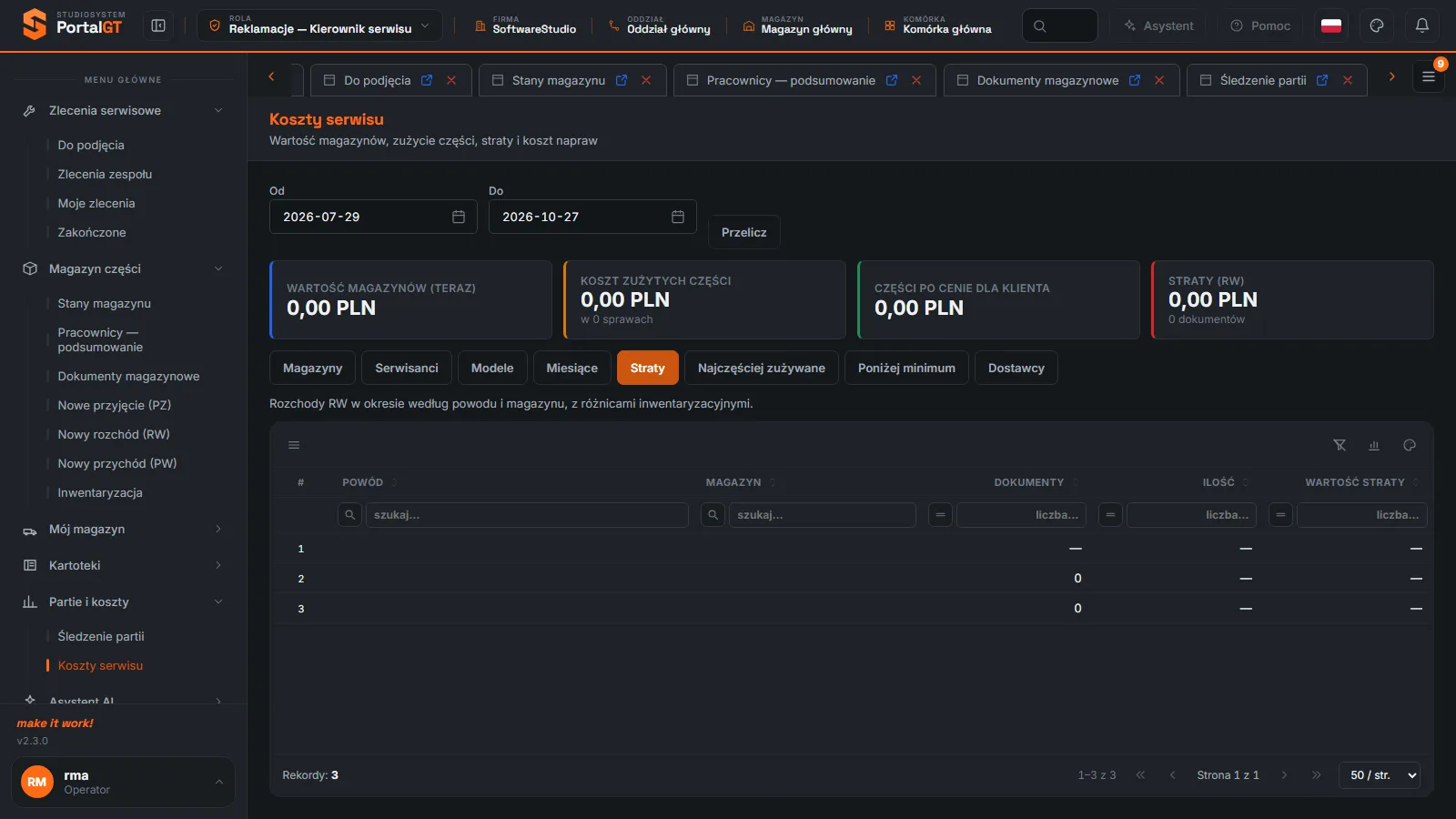The width and height of the screenshot is (1456, 819).
Task: Open the Pomoc button
Action: pos(1260,25)
